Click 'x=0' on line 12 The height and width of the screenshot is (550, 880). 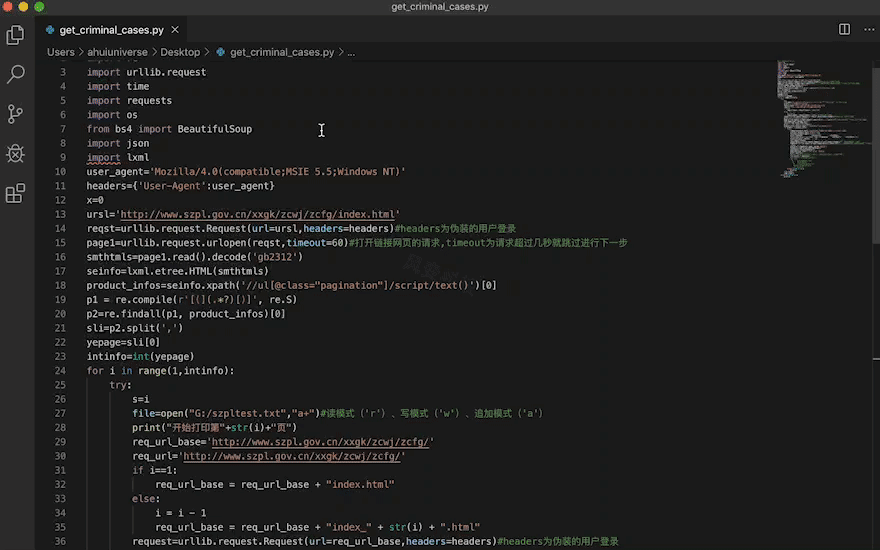point(95,200)
